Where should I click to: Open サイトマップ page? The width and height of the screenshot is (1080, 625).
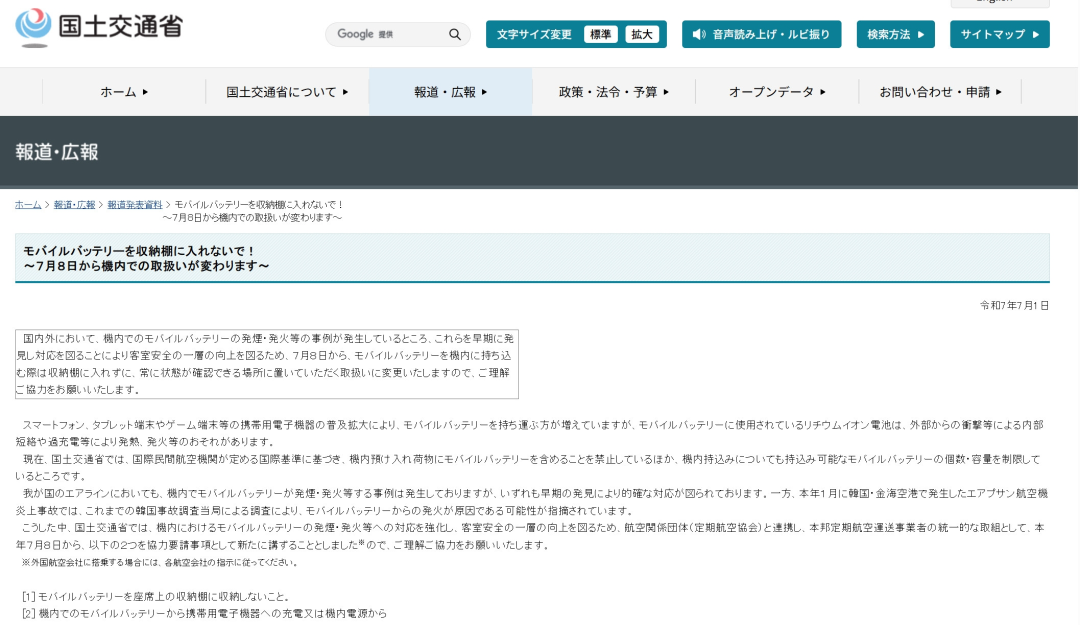tap(999, 34)
